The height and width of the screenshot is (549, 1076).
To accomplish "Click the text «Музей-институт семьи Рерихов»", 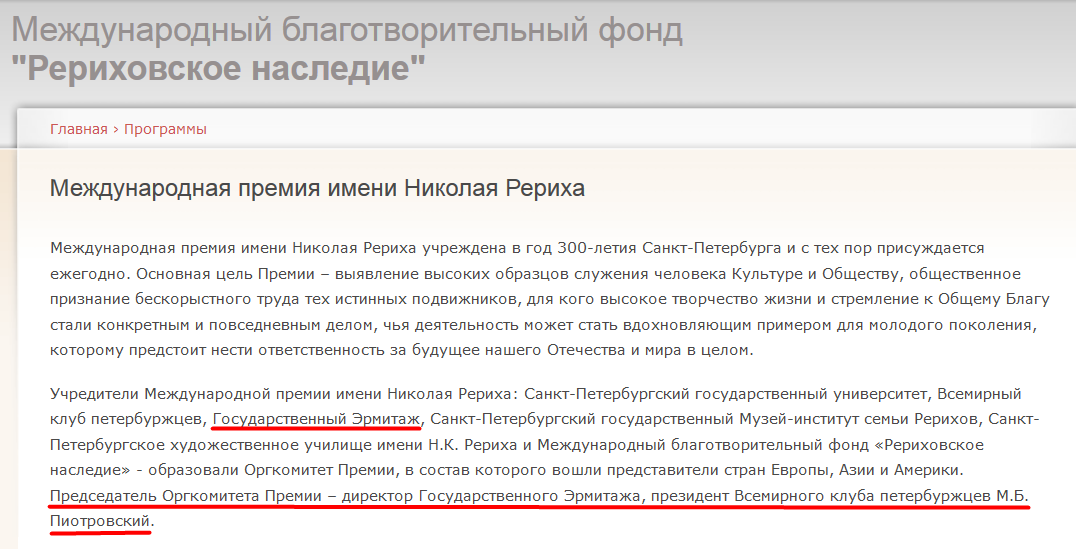I will coord(861,419).
